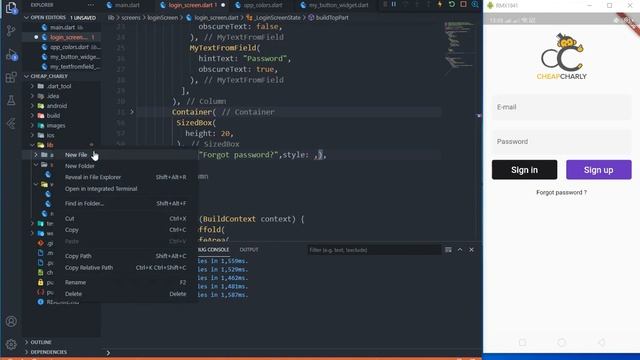The height and width of the screenshot is (360, 640).
Task: Trigger Flutter hot reload lightning
Action: tap(440, 4)
